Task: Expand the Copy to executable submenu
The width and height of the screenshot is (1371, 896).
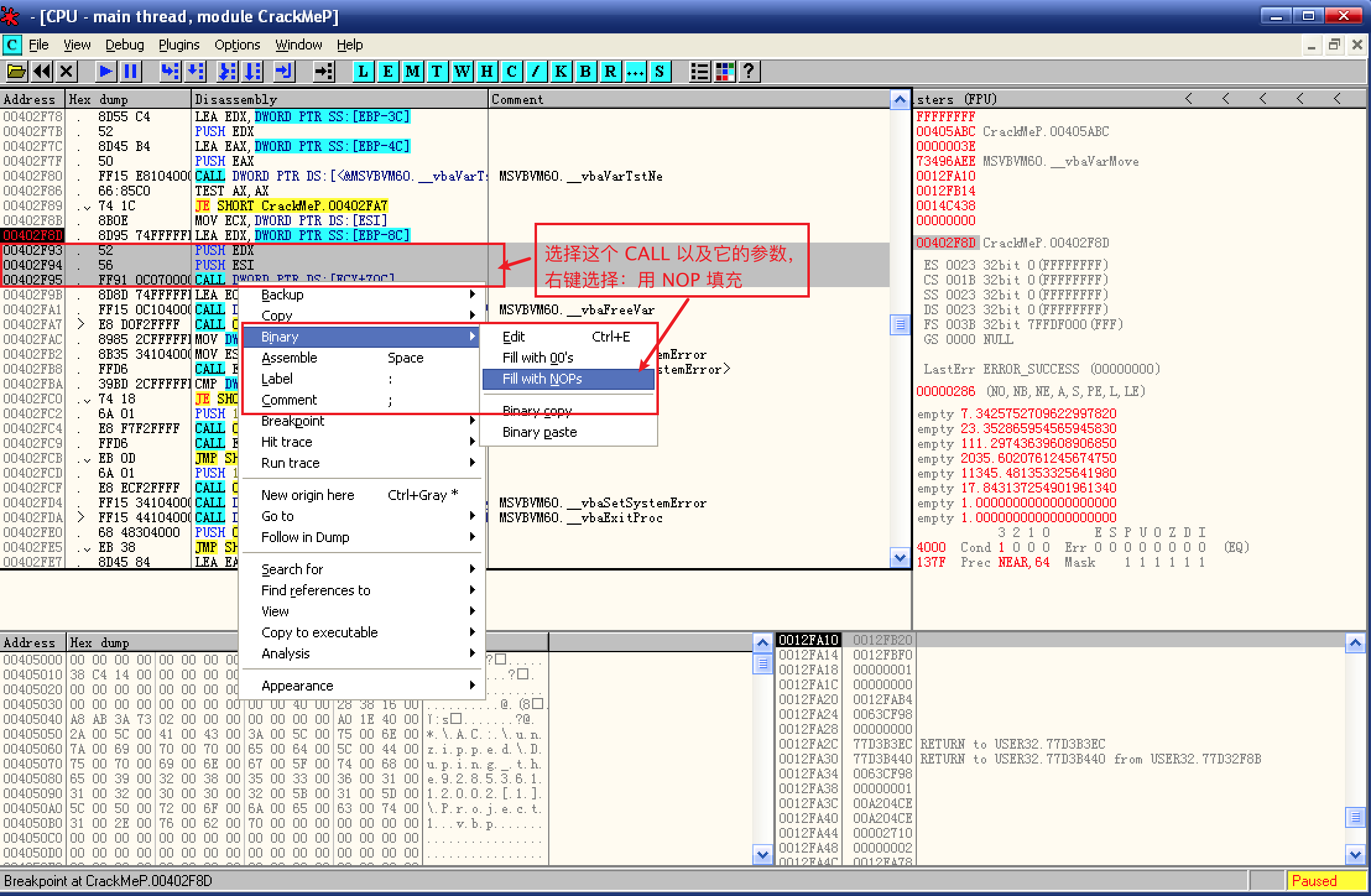Action: point(319,632)
